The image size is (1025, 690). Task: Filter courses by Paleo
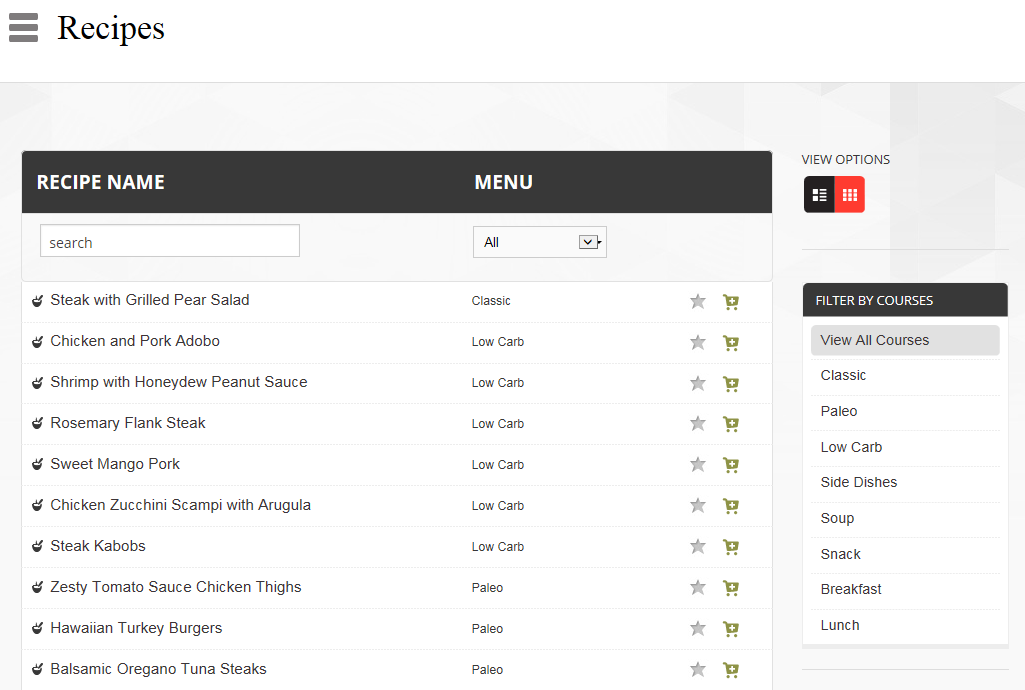pos(839,411)
